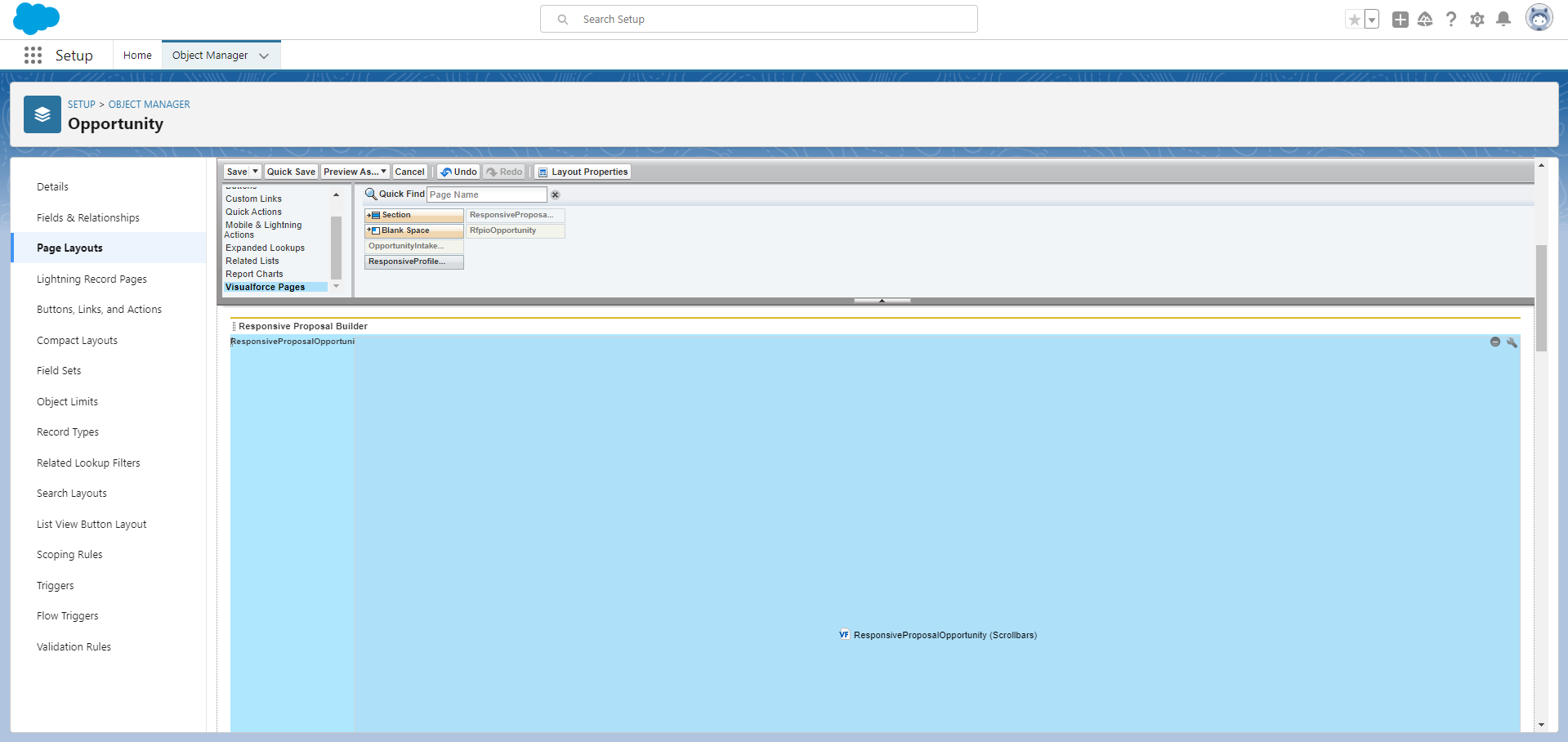The image size is (1568, 742).
Task: Open Fields & Relationships in sidebar
Action: pyautogui.click(x=109, y=217)
